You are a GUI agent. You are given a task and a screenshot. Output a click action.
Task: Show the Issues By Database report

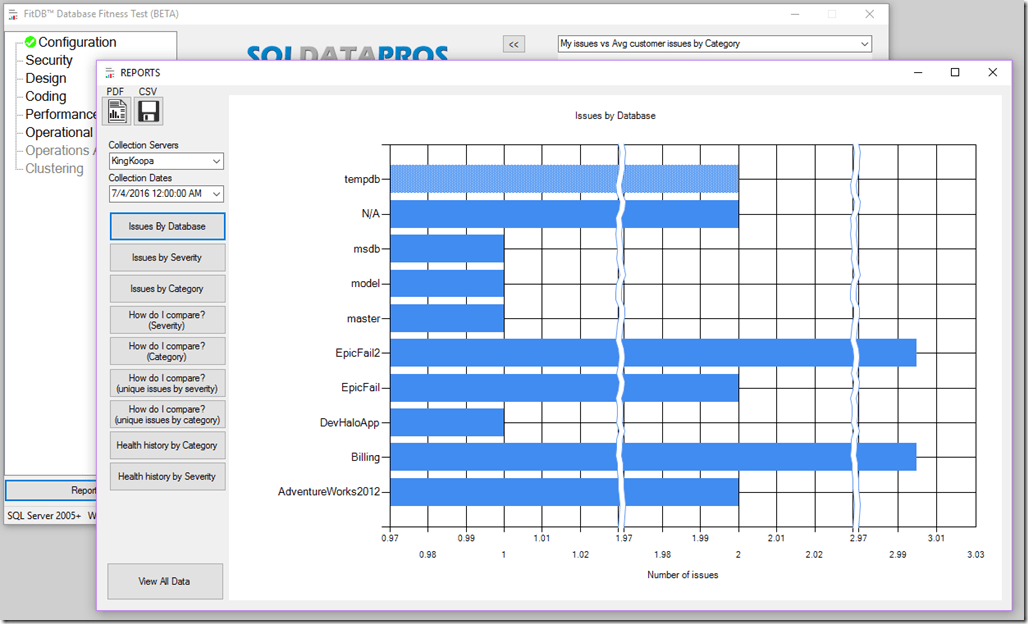pos(166,226)
